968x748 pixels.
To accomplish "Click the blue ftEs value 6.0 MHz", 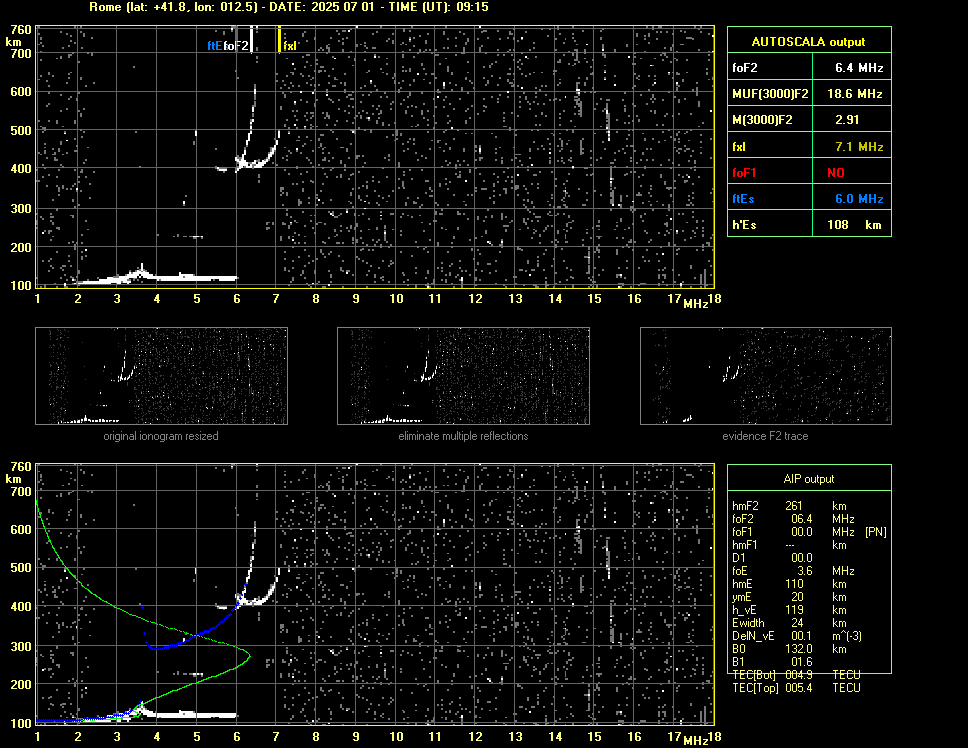I will [x=859, y=199].
